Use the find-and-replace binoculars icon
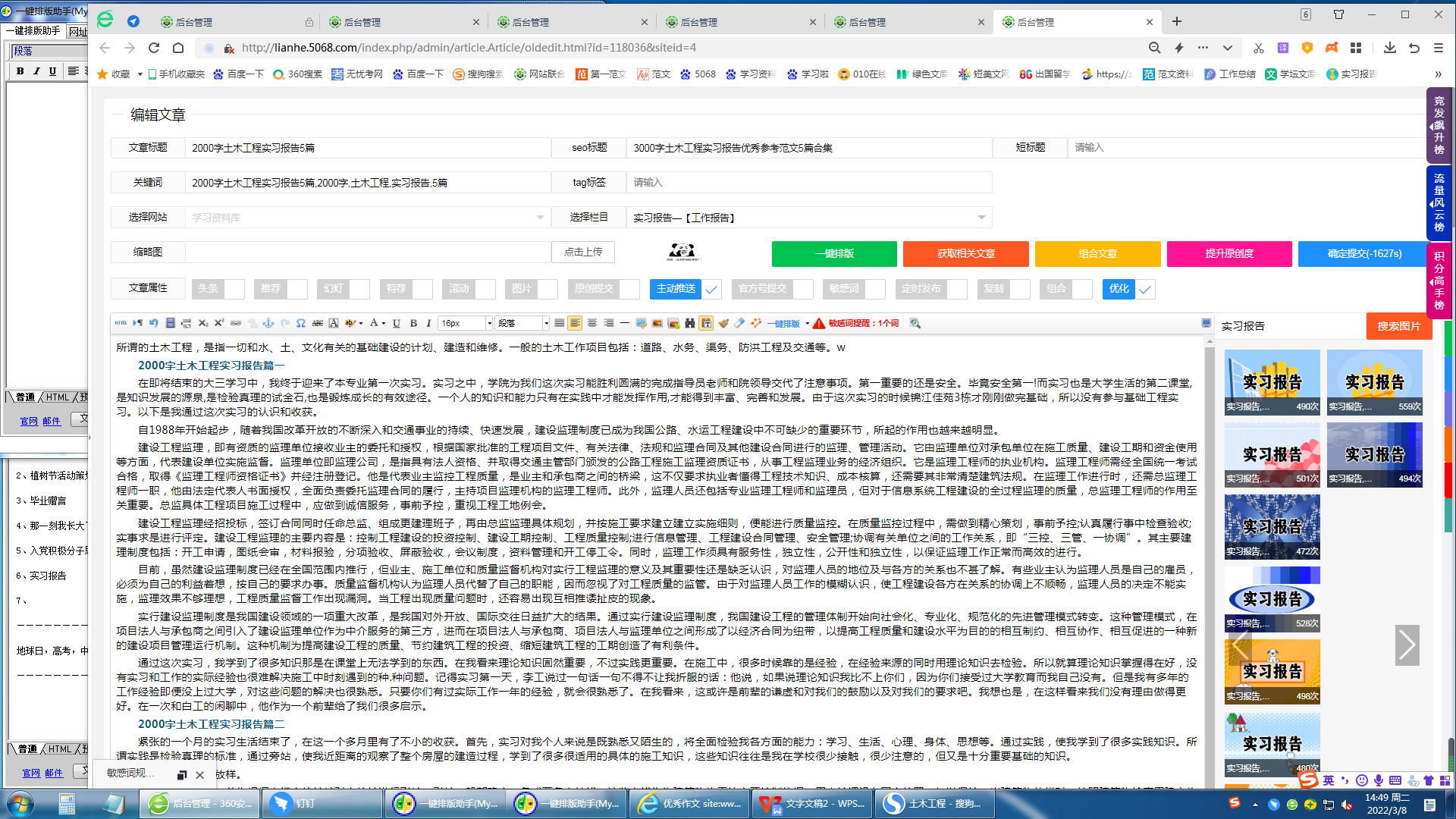The width and height of the screenshot is (1456, 819). coord(689,322)
